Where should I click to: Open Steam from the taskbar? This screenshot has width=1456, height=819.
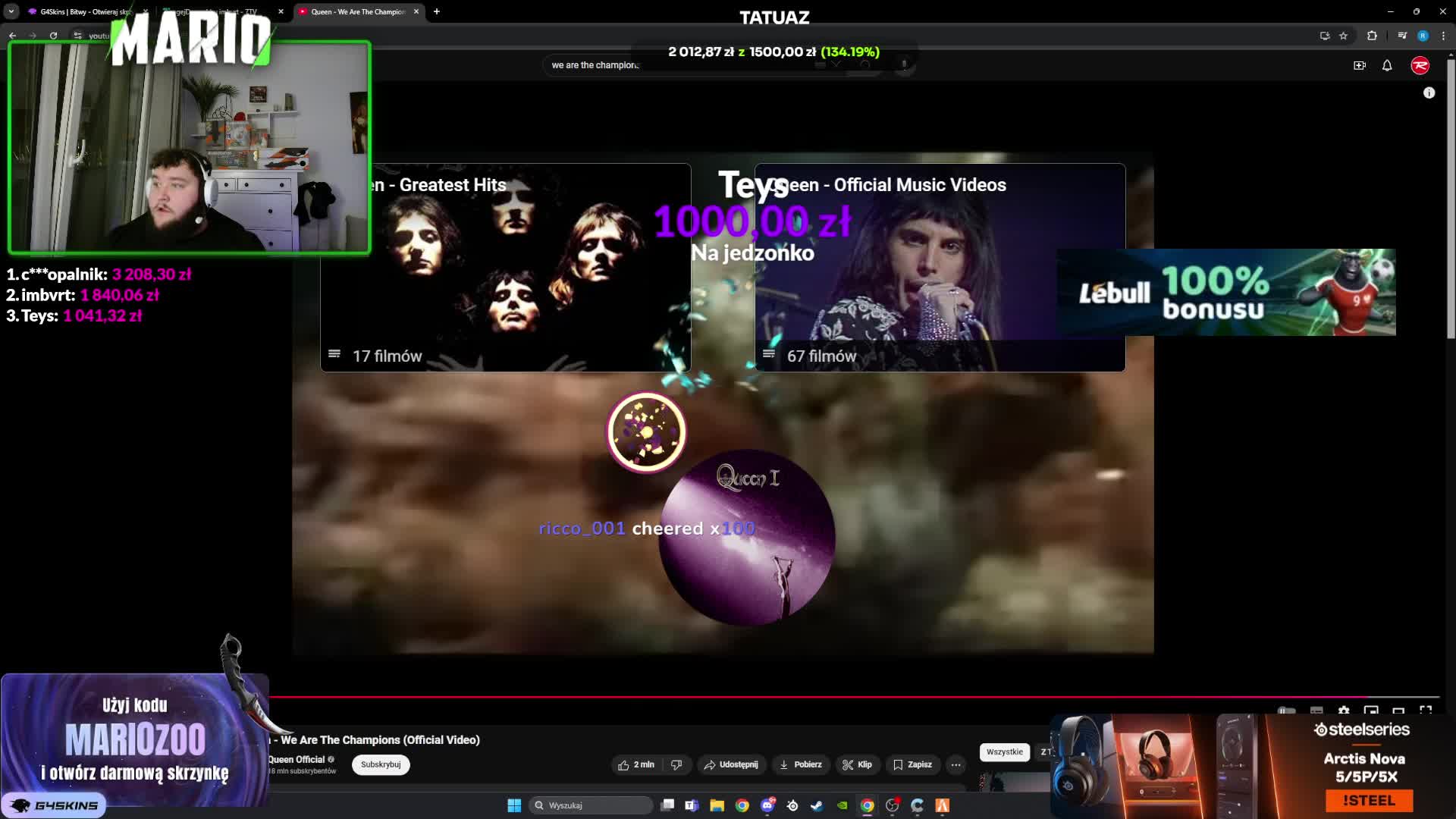pyautogui.click(x=817, y=805)
